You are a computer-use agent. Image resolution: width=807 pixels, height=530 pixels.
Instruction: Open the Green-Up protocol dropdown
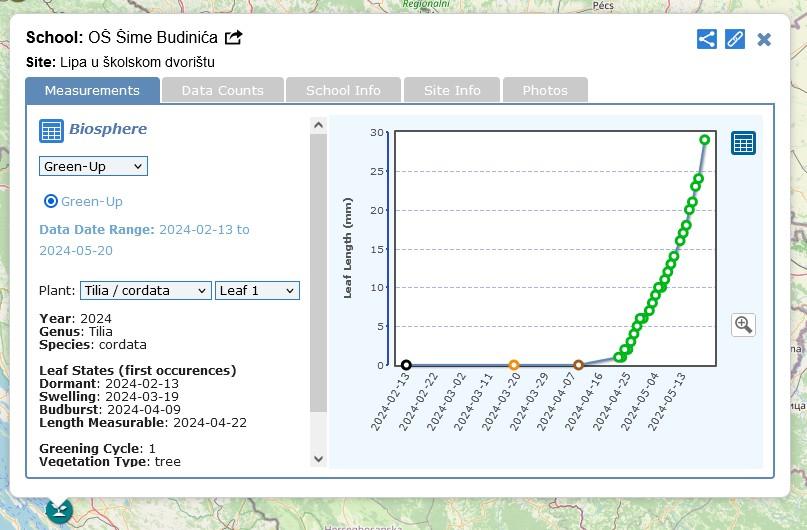(x=93, y=166)
